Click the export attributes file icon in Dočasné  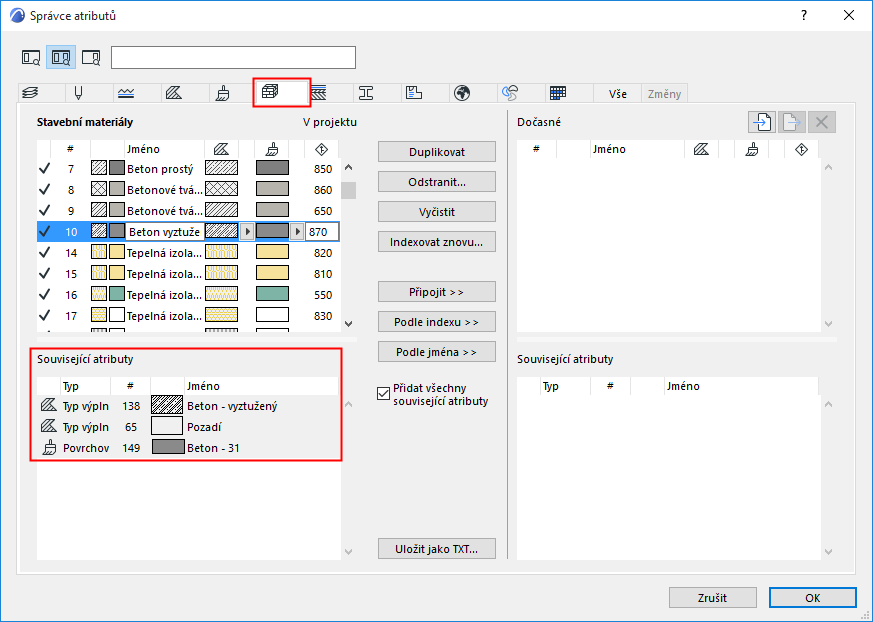[792, 122]
